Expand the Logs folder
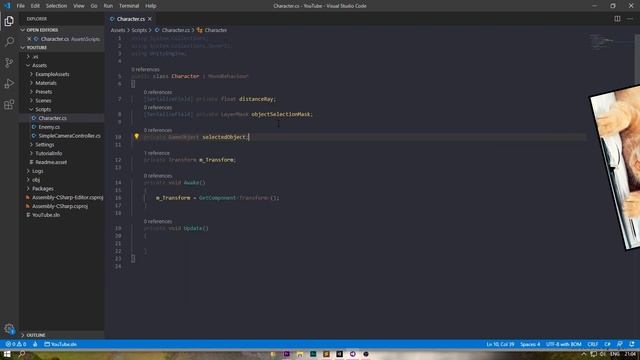The width and height of the screenshot is (640, 360). pyautogui.click(x=38, y=171)
